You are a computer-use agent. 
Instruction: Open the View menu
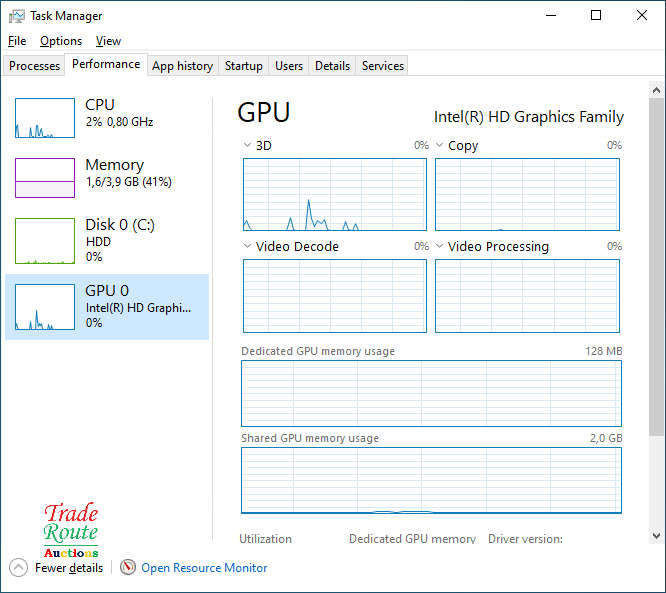click(x=108, y=41)
